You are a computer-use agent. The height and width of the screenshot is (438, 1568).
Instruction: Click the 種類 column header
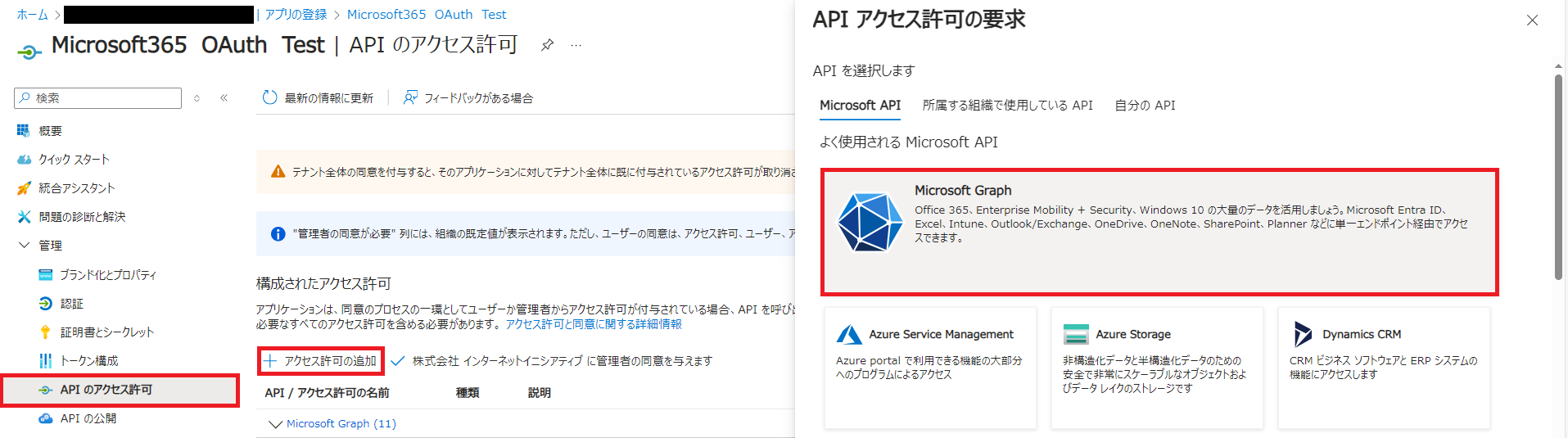point(468,393)
